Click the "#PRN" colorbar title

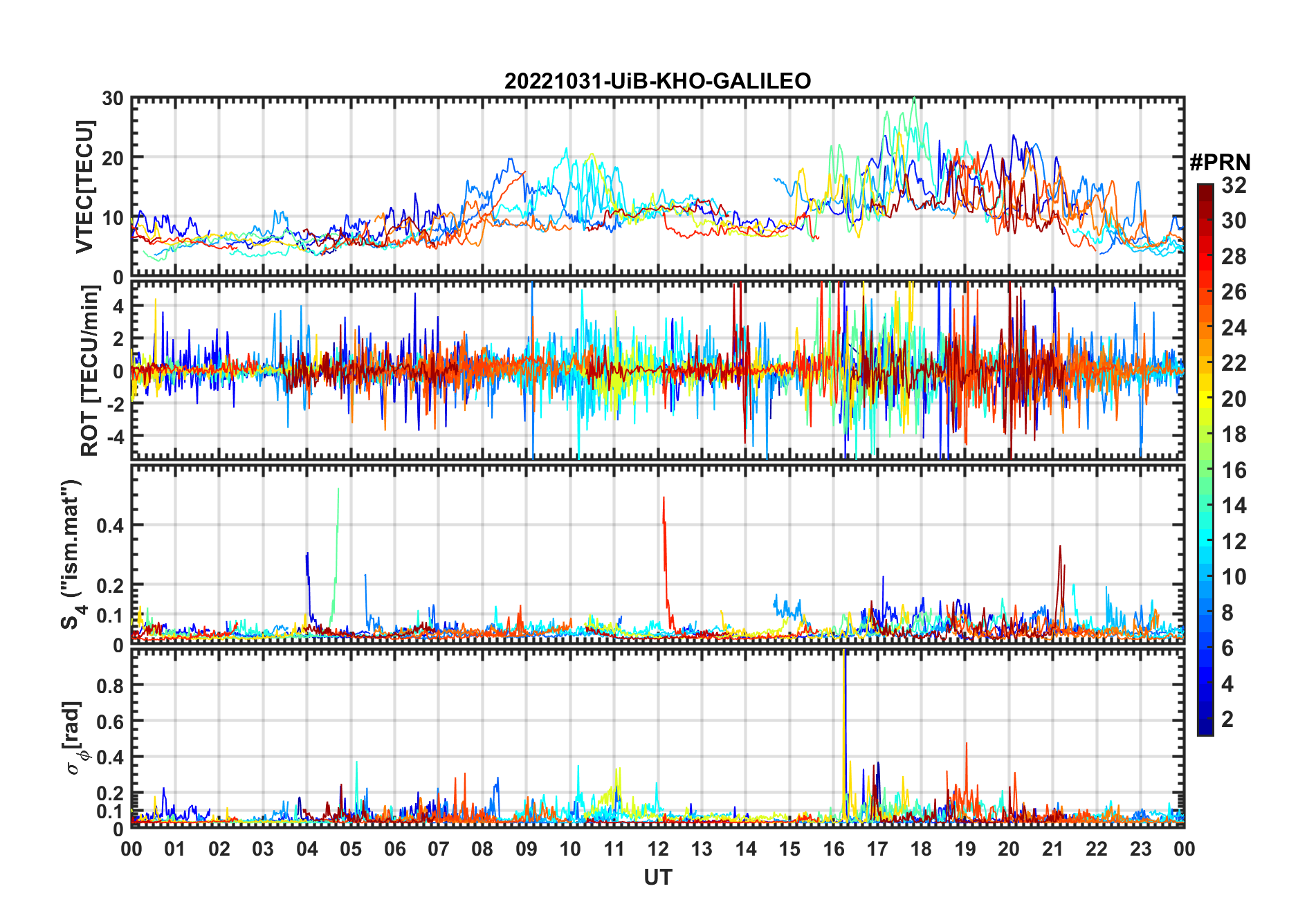coord(1221,163)
